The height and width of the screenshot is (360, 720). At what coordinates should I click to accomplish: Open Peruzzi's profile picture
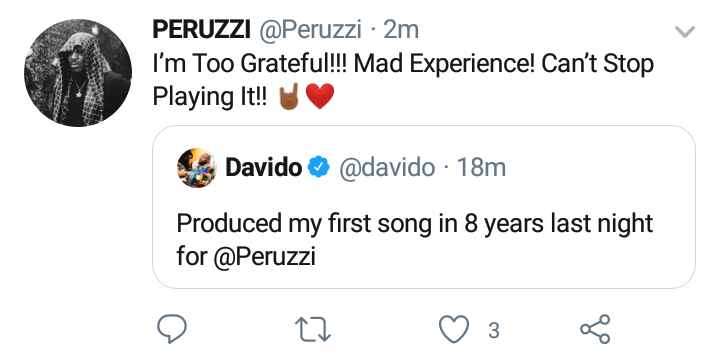click(78, 73)
